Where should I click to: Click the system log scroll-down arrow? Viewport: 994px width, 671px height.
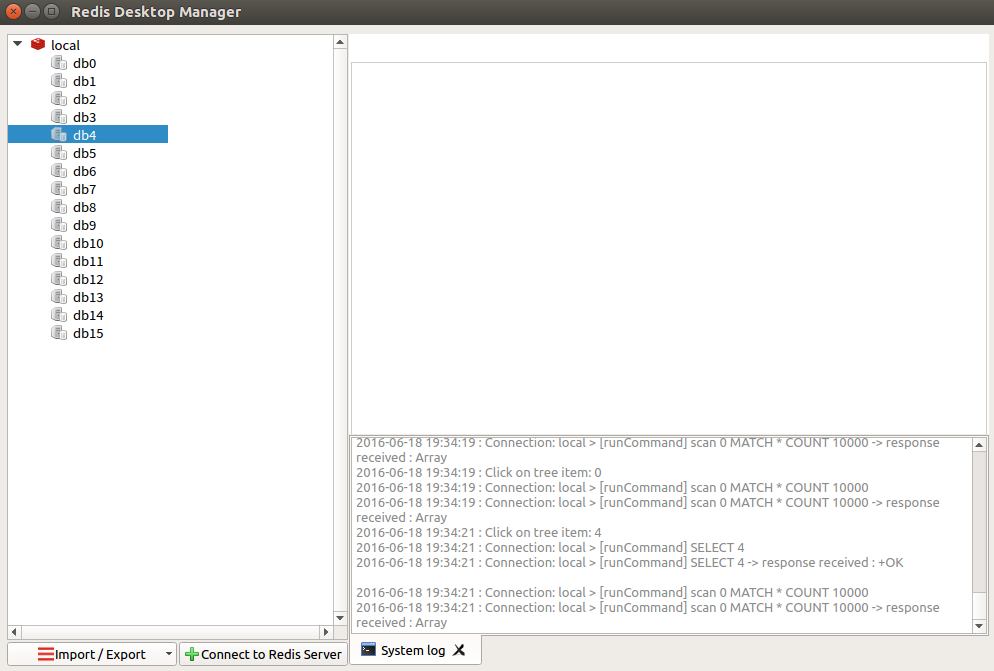click(979, 626)
